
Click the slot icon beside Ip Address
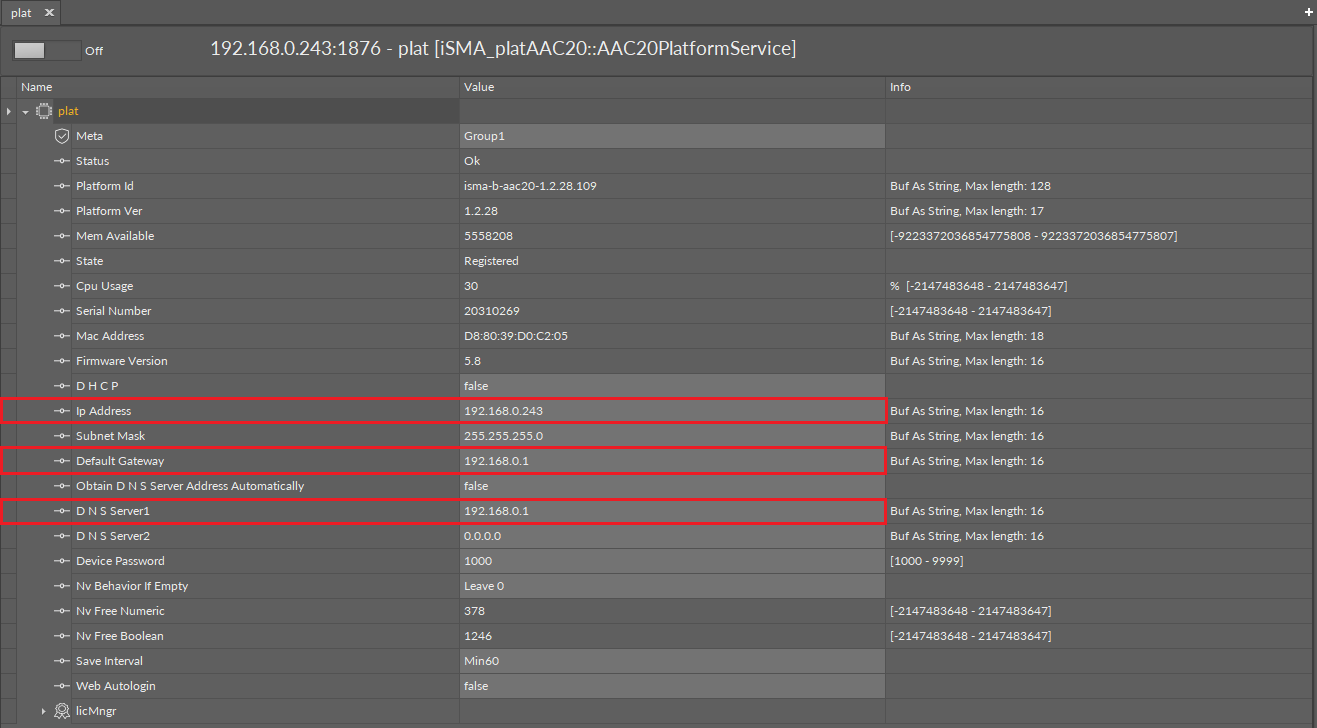62,411
